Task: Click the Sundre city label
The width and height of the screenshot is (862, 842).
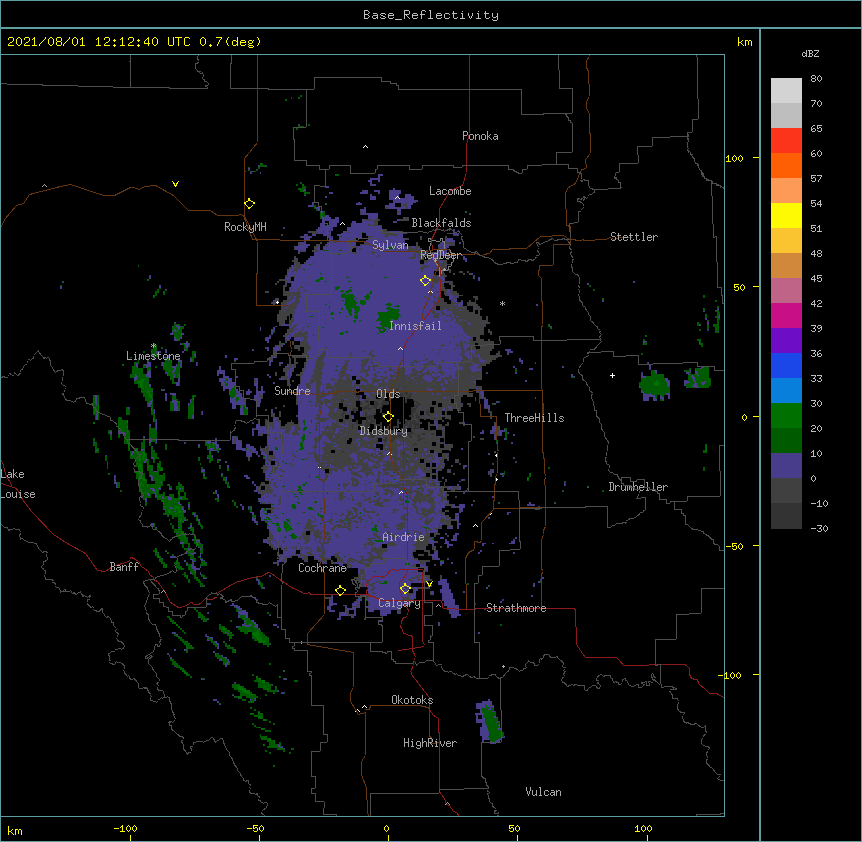Action: click(x=292, y=391)
